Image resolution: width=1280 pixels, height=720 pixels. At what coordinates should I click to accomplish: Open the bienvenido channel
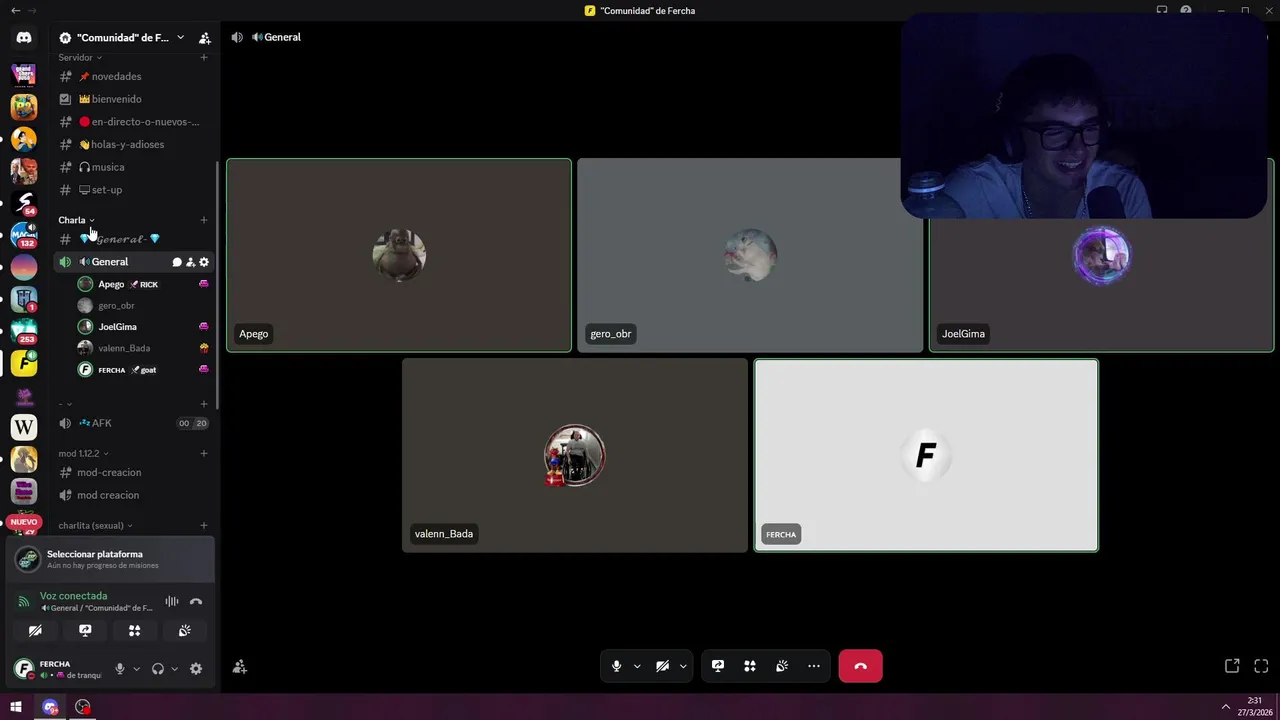pos(134,99)
